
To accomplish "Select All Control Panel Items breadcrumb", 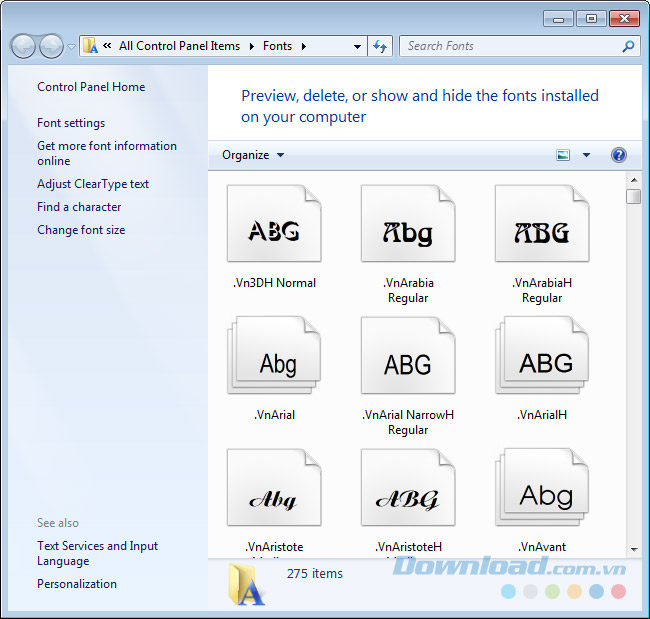I will click(x=179, y=46).
